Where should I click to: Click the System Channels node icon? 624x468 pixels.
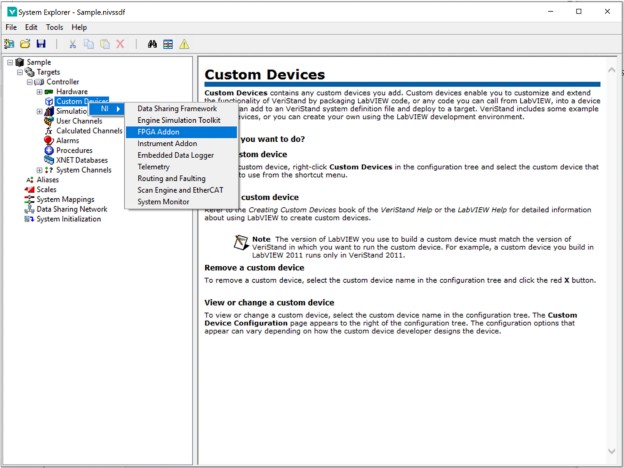point(49,170)
